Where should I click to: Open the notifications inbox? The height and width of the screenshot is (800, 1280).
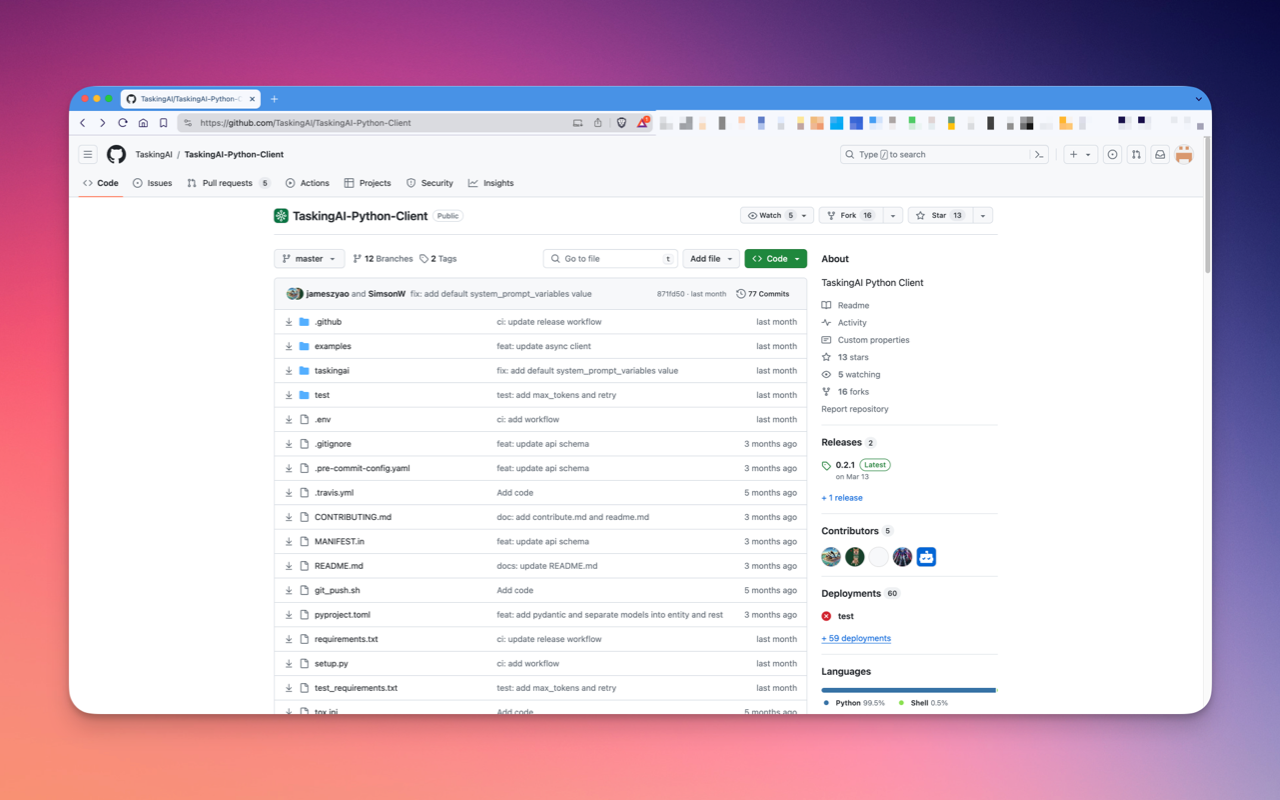tap(1159, 154)
